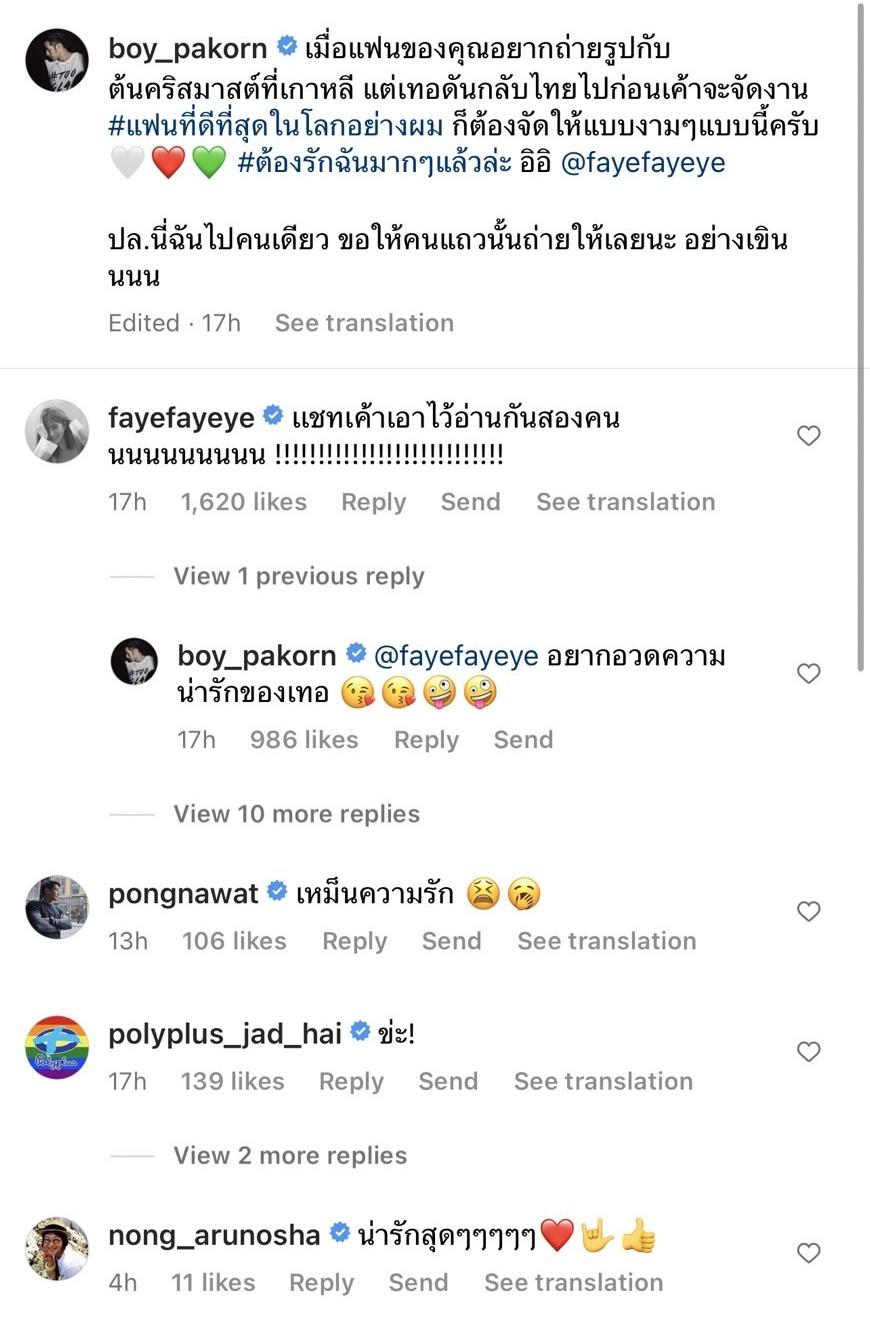The height and width of the screenshot is (1331, 870).
Task: Like boy_pakorn's reply with the heart
Action: [x=808, y=673]
